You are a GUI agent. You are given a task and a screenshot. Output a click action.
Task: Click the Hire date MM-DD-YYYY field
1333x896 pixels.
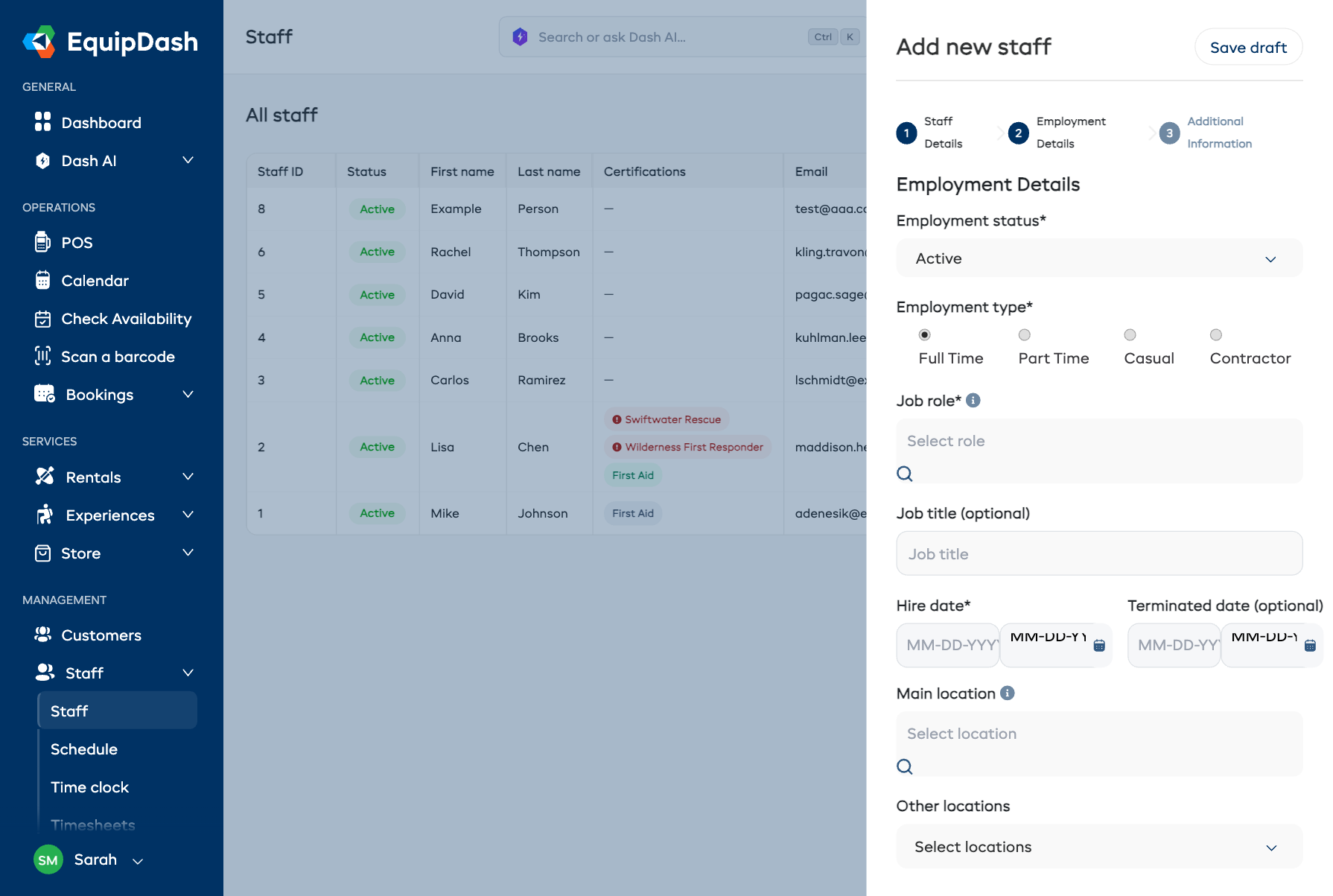948,645
